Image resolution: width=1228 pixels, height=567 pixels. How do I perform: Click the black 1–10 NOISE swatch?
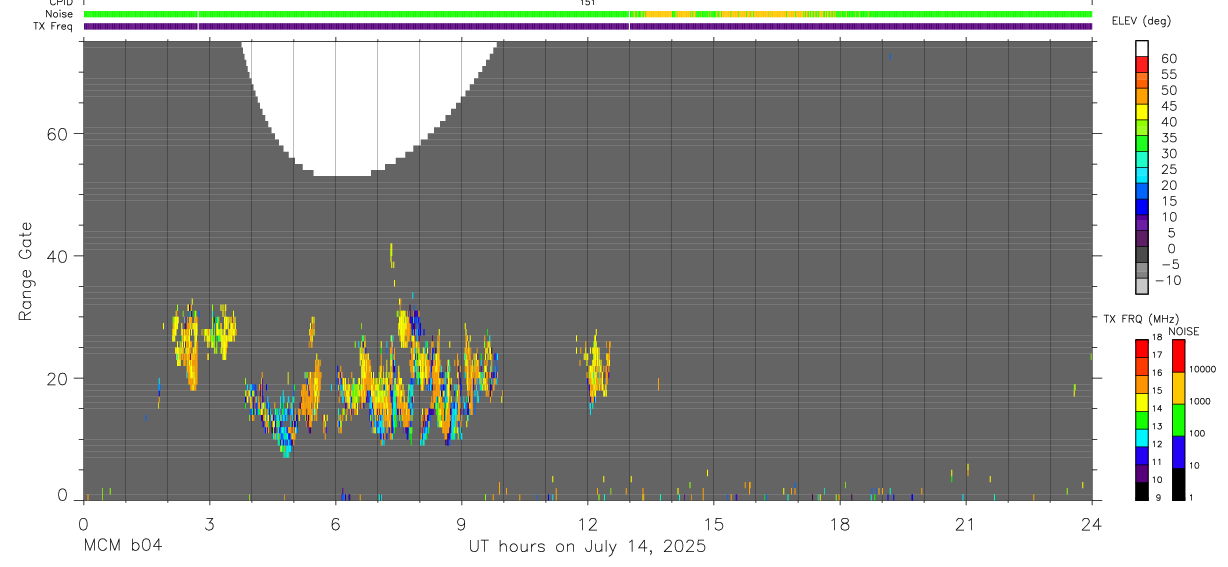point(1178,483)
